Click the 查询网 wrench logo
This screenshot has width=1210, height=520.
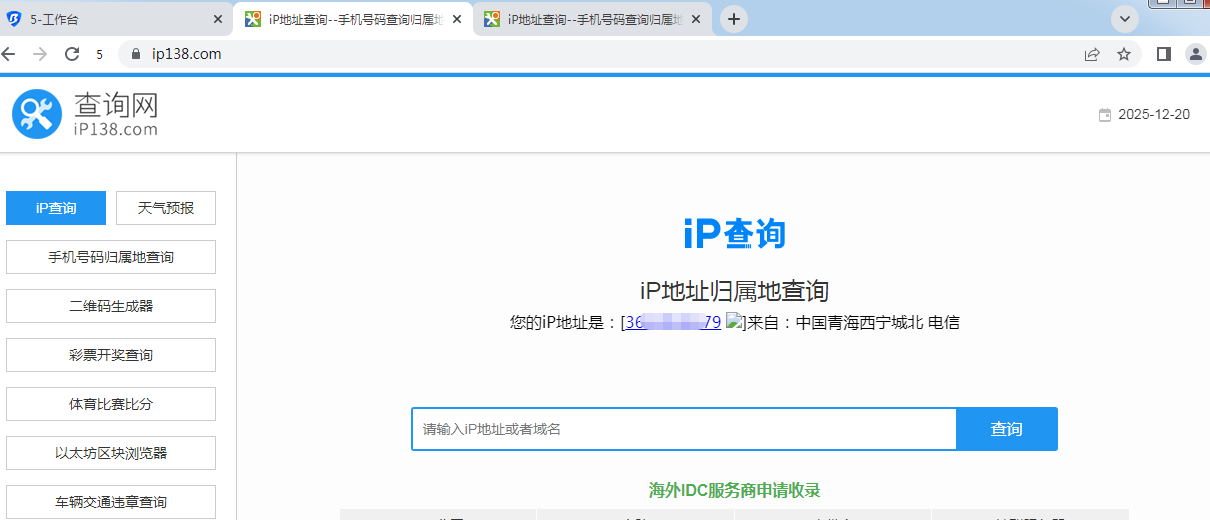[37, 114]
